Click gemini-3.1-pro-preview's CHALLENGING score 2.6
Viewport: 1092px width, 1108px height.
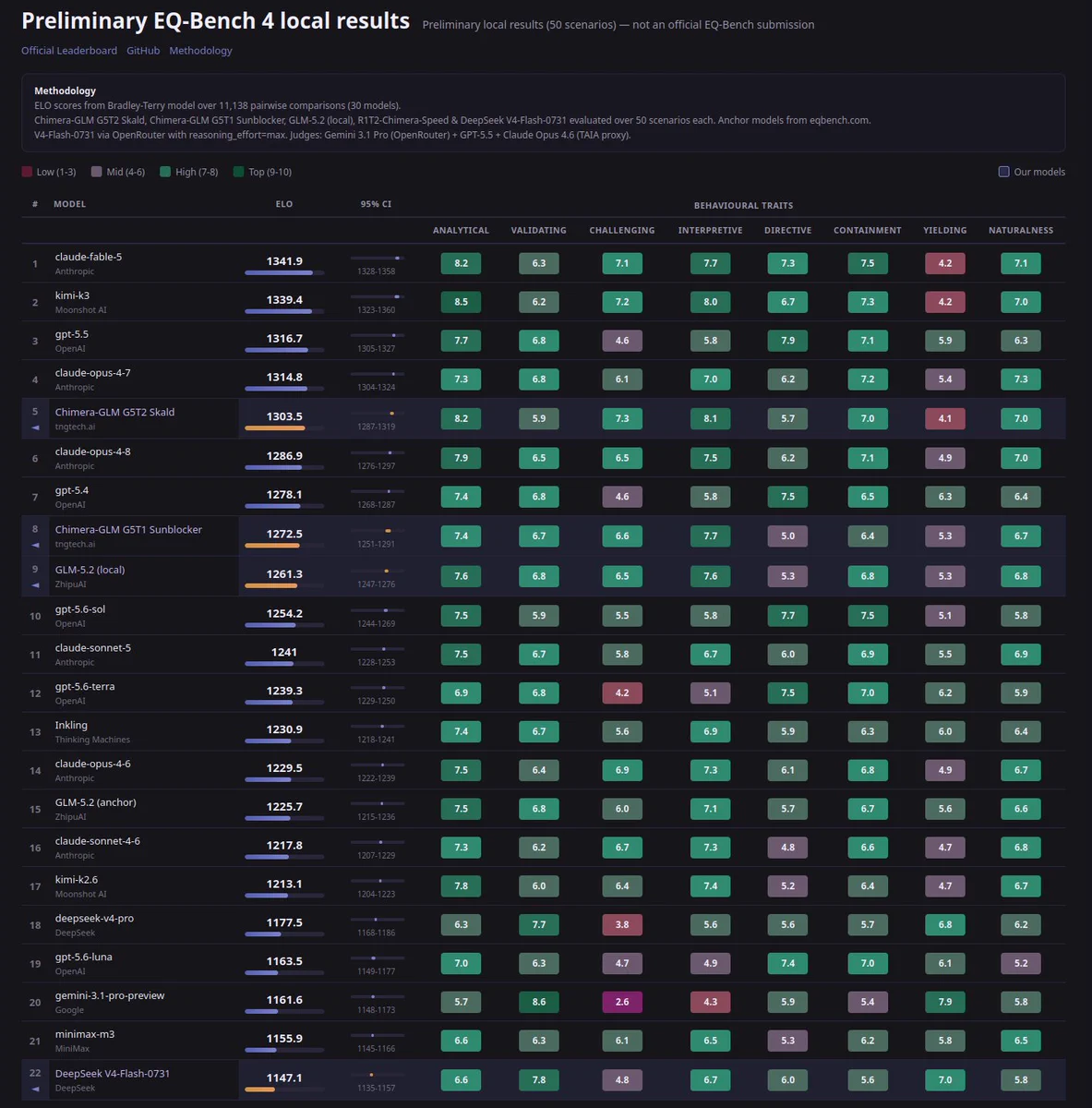click(x=622, y=1002)
